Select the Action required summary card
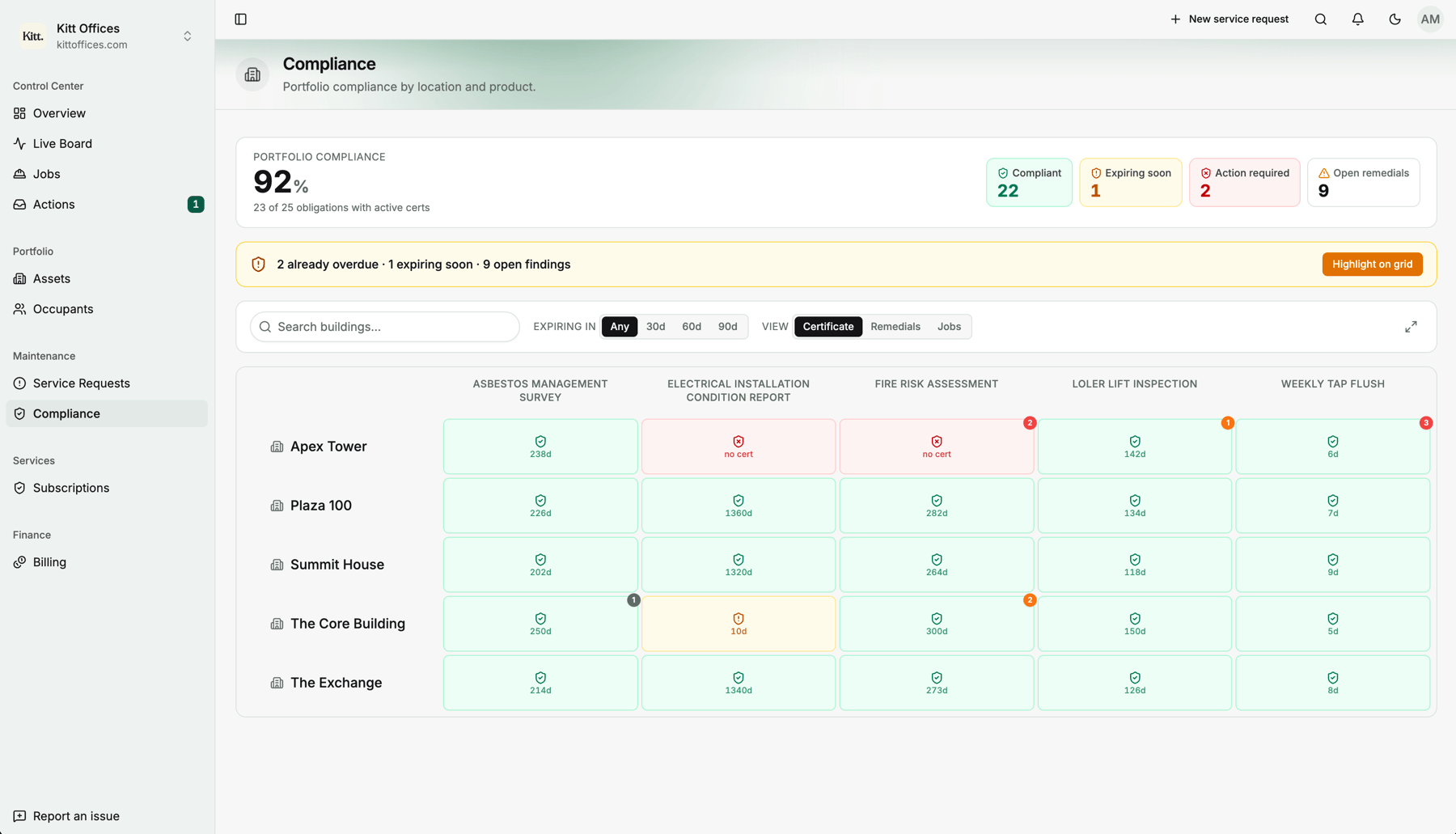 [x=1245, y=183]
